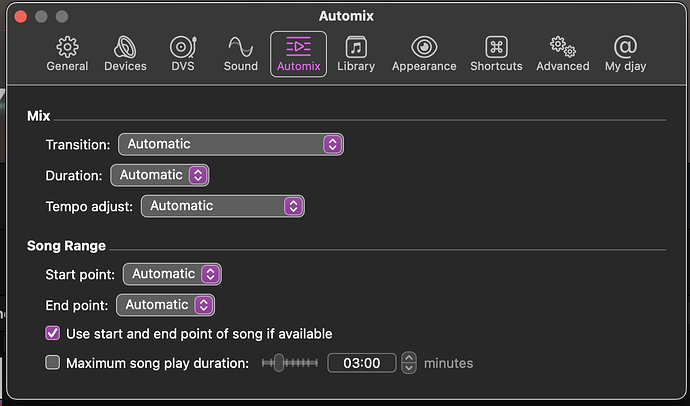Decrease duration with the stepper down arrow
This screenshot has width=690, height=406.
pos(409,369)
